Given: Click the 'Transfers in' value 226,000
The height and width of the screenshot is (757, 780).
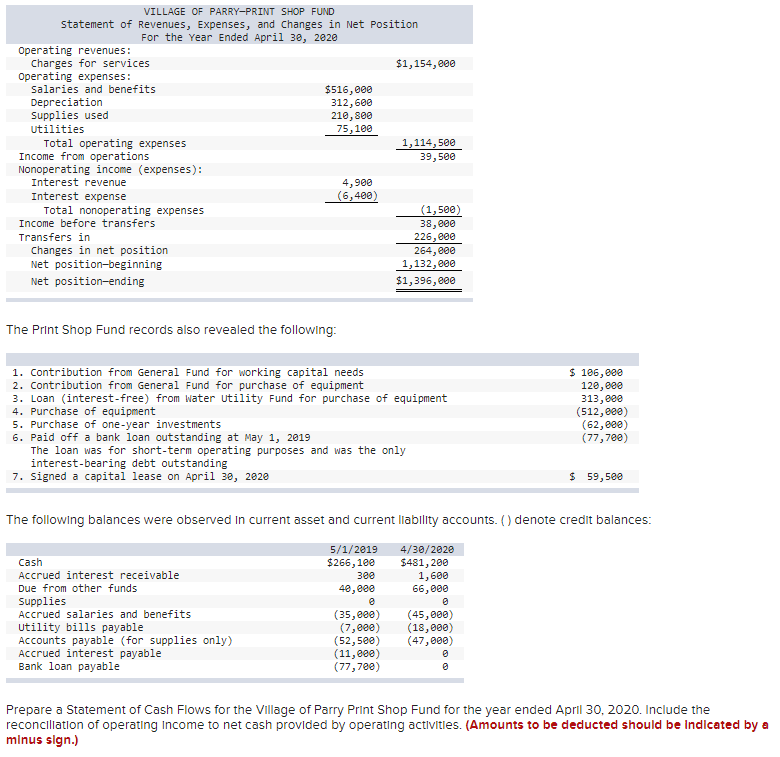Looking at the screenshot, I should tap(435, 237).
